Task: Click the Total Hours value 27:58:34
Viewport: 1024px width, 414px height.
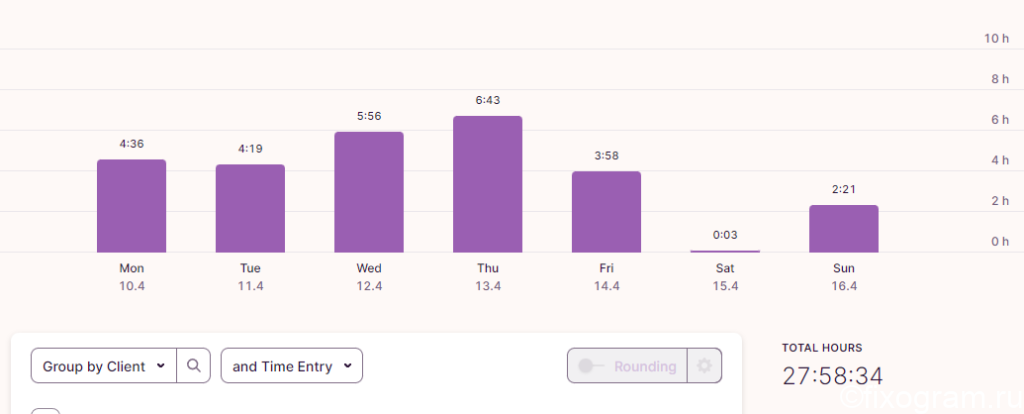Action: tap(833, 376)
